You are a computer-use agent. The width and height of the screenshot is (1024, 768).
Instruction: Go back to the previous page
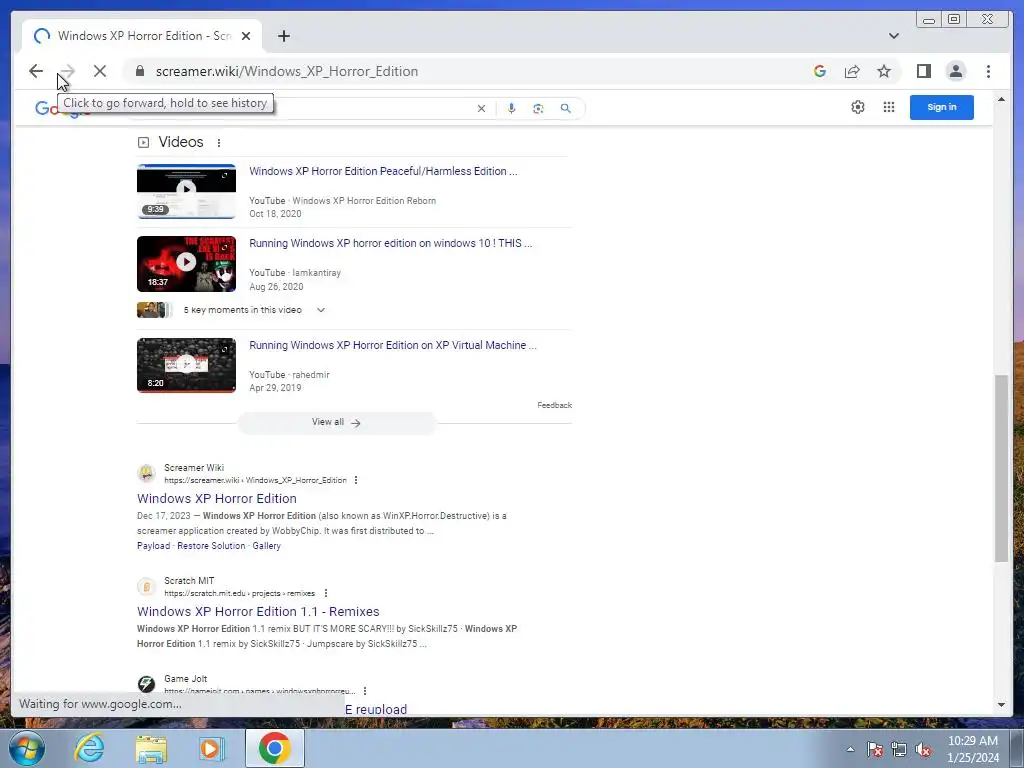coord(36,71)
